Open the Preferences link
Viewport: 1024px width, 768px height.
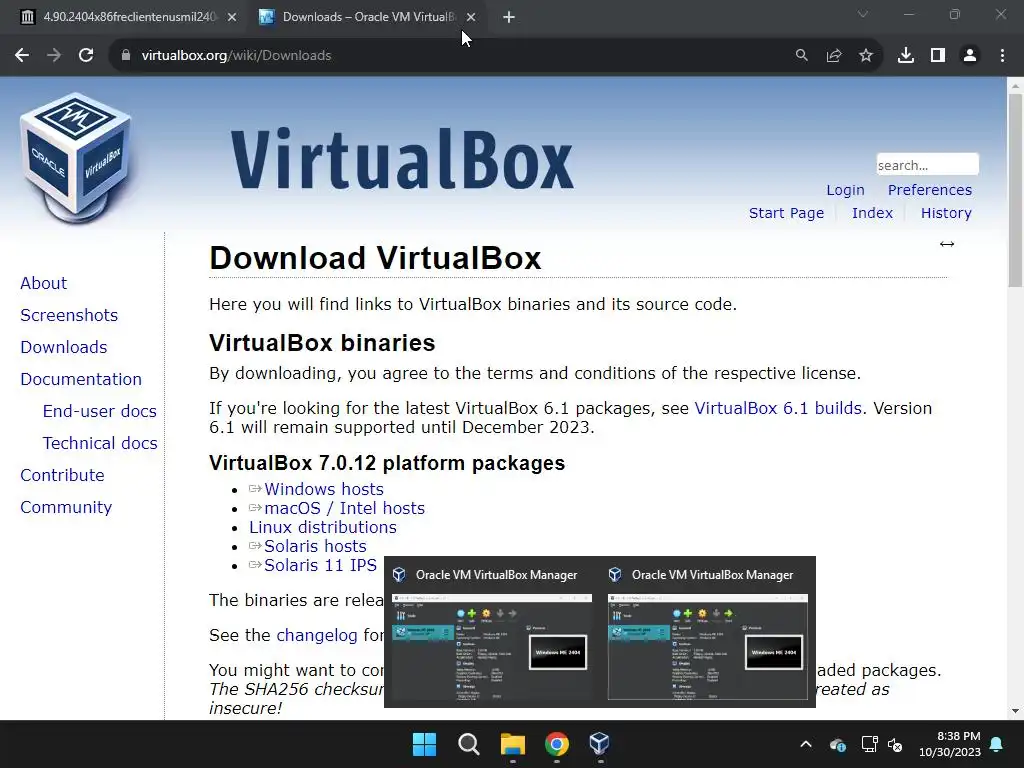click(x=929, y=190)
